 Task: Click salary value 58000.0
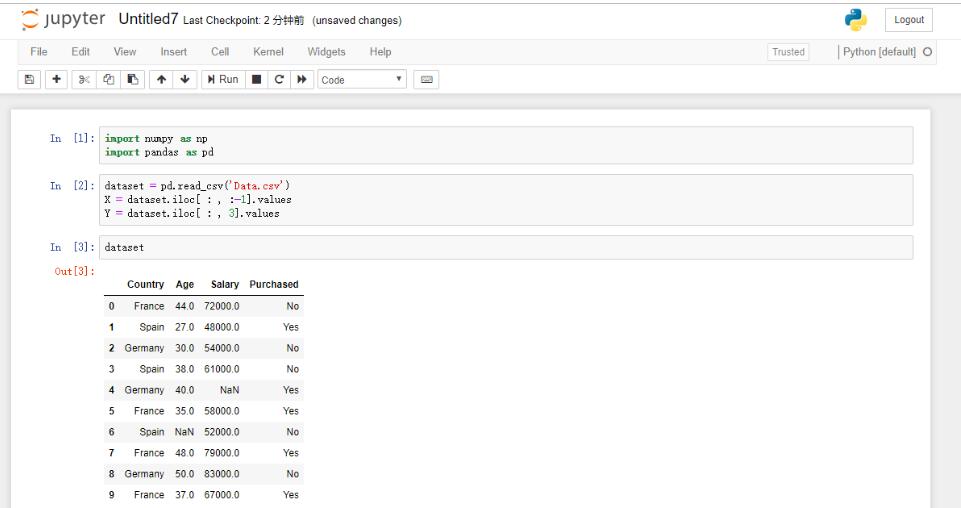[x=222, y=411]
